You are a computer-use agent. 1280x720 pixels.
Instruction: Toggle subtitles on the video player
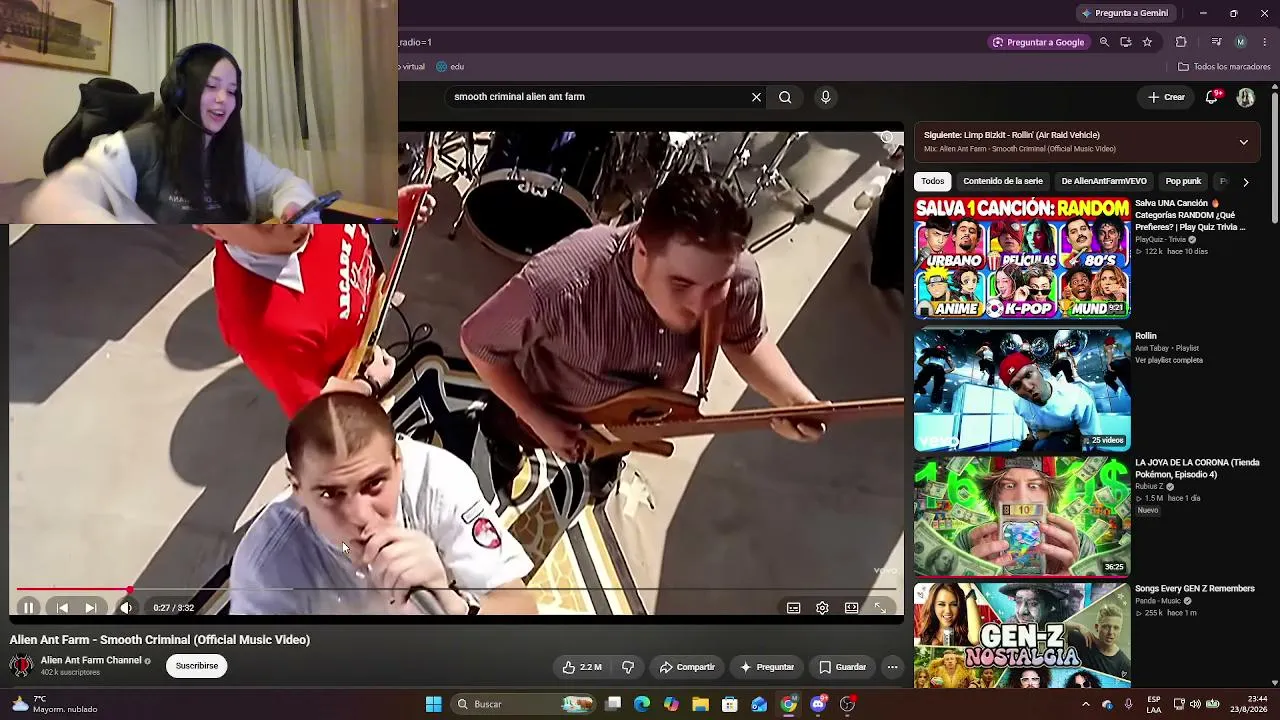(x=793, y=607)
